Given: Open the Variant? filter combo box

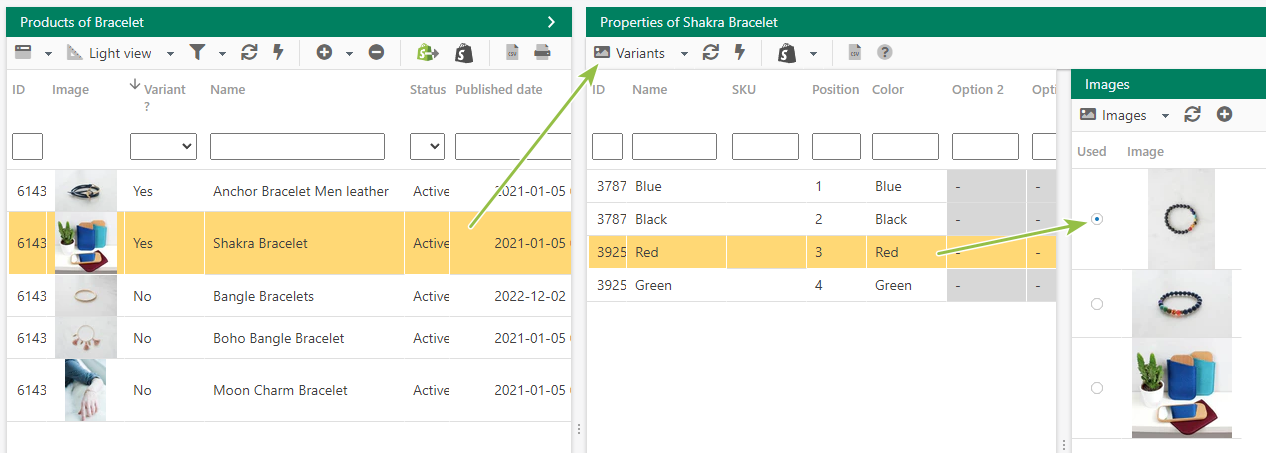Looking at the screenshot, I should click(163, 147).
